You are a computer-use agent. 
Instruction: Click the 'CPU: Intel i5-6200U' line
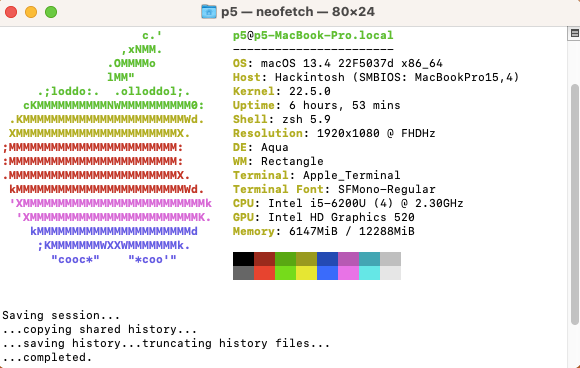click(x=348, y=203)
